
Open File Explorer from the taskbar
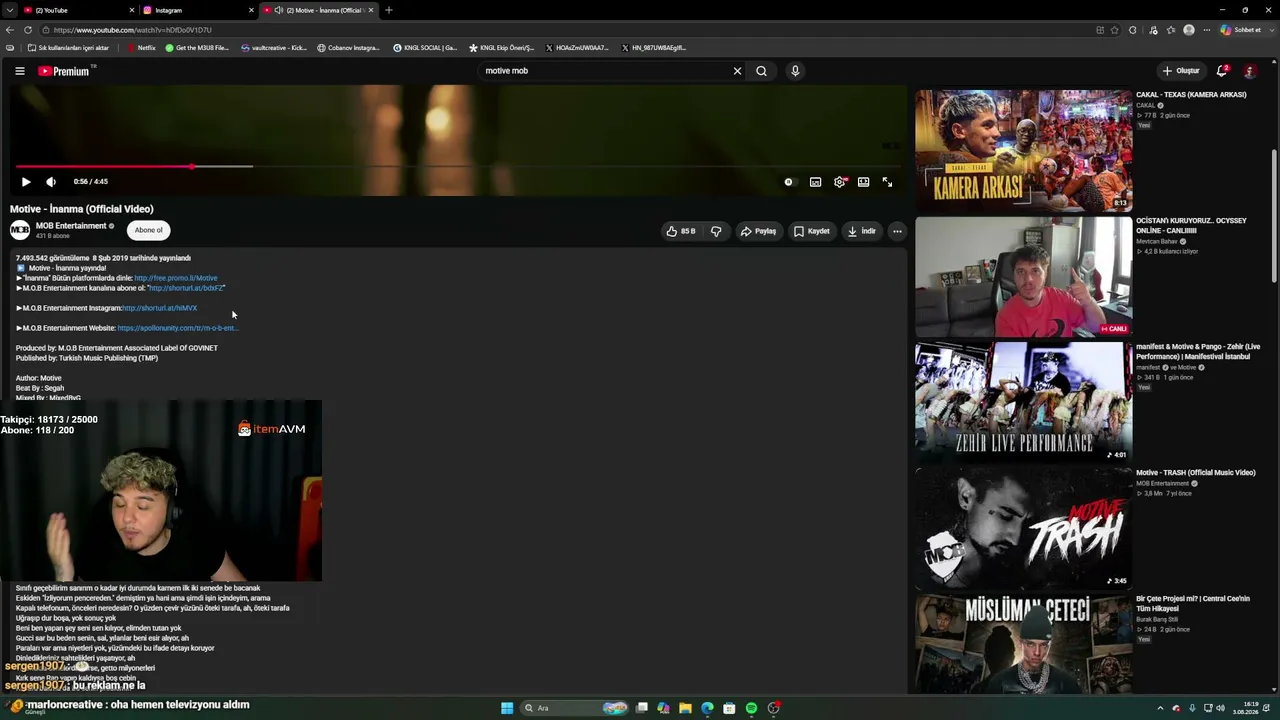coord(685,708)
